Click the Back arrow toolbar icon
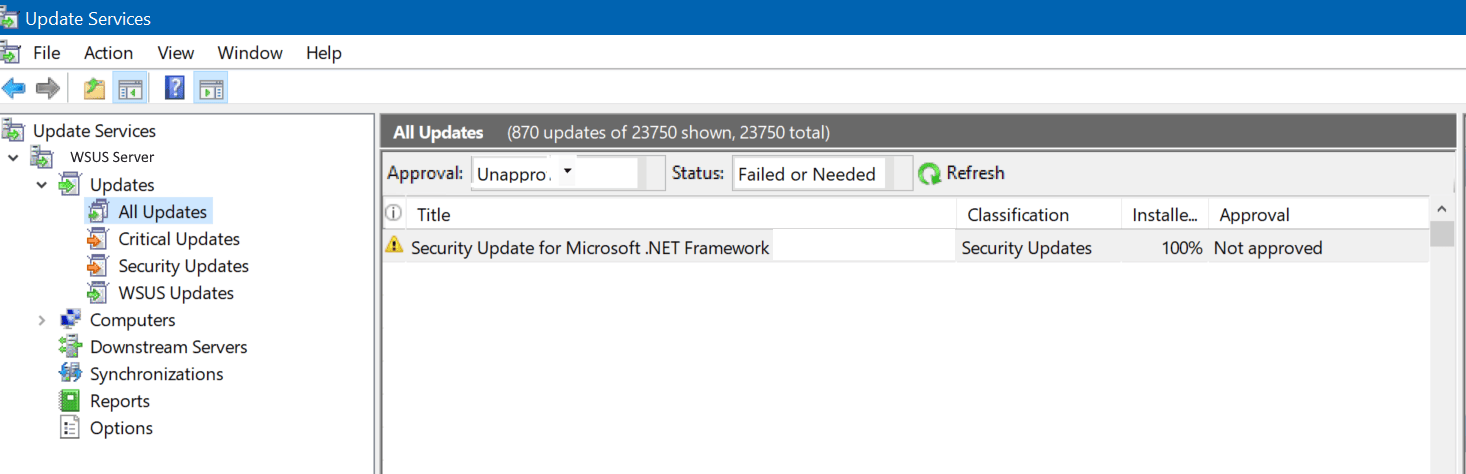Screen dimensions: 1466x474 tap(14, 89)
